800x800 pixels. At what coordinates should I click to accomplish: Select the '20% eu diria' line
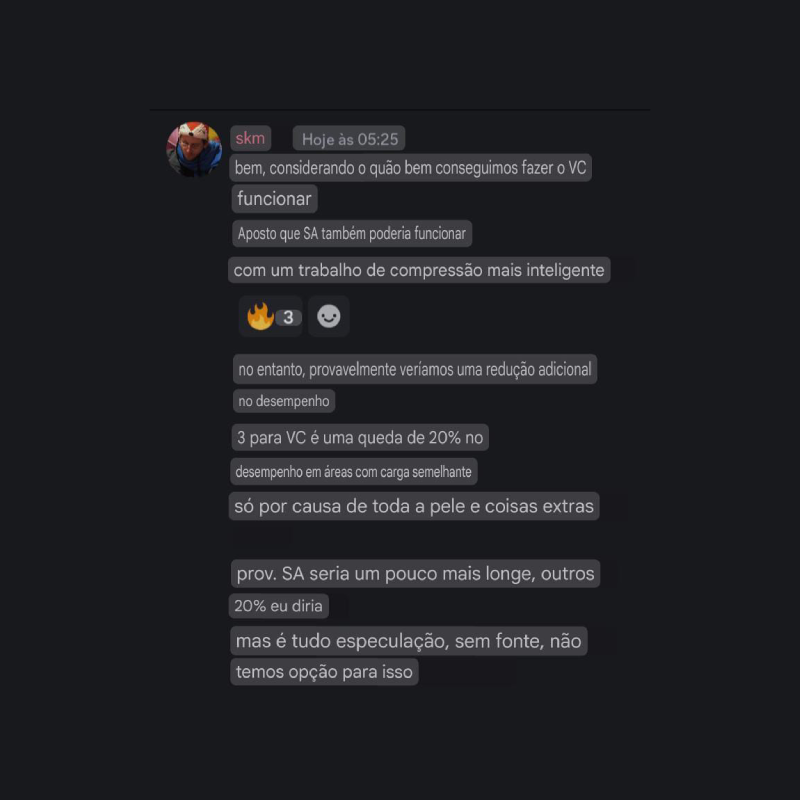tap(279, 606)
